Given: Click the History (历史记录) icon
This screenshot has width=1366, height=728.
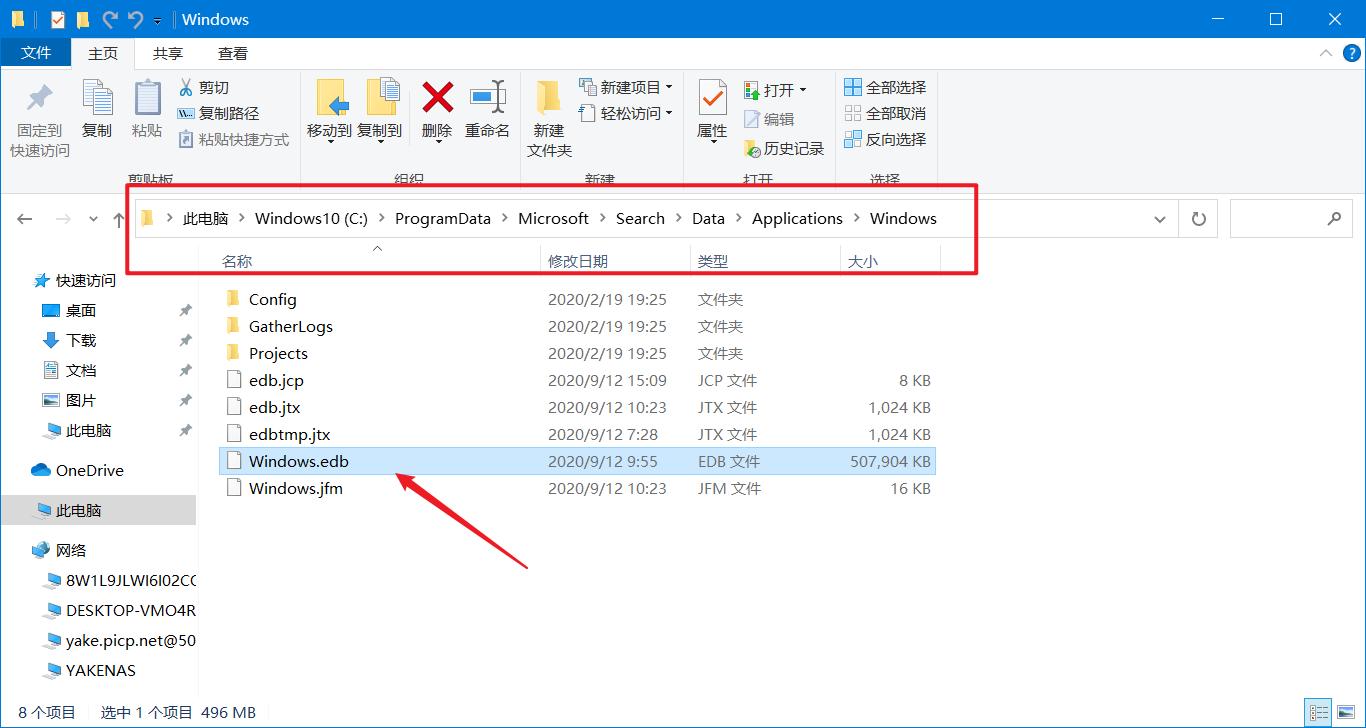Looking at the screenshot, I should click(751, 147).
